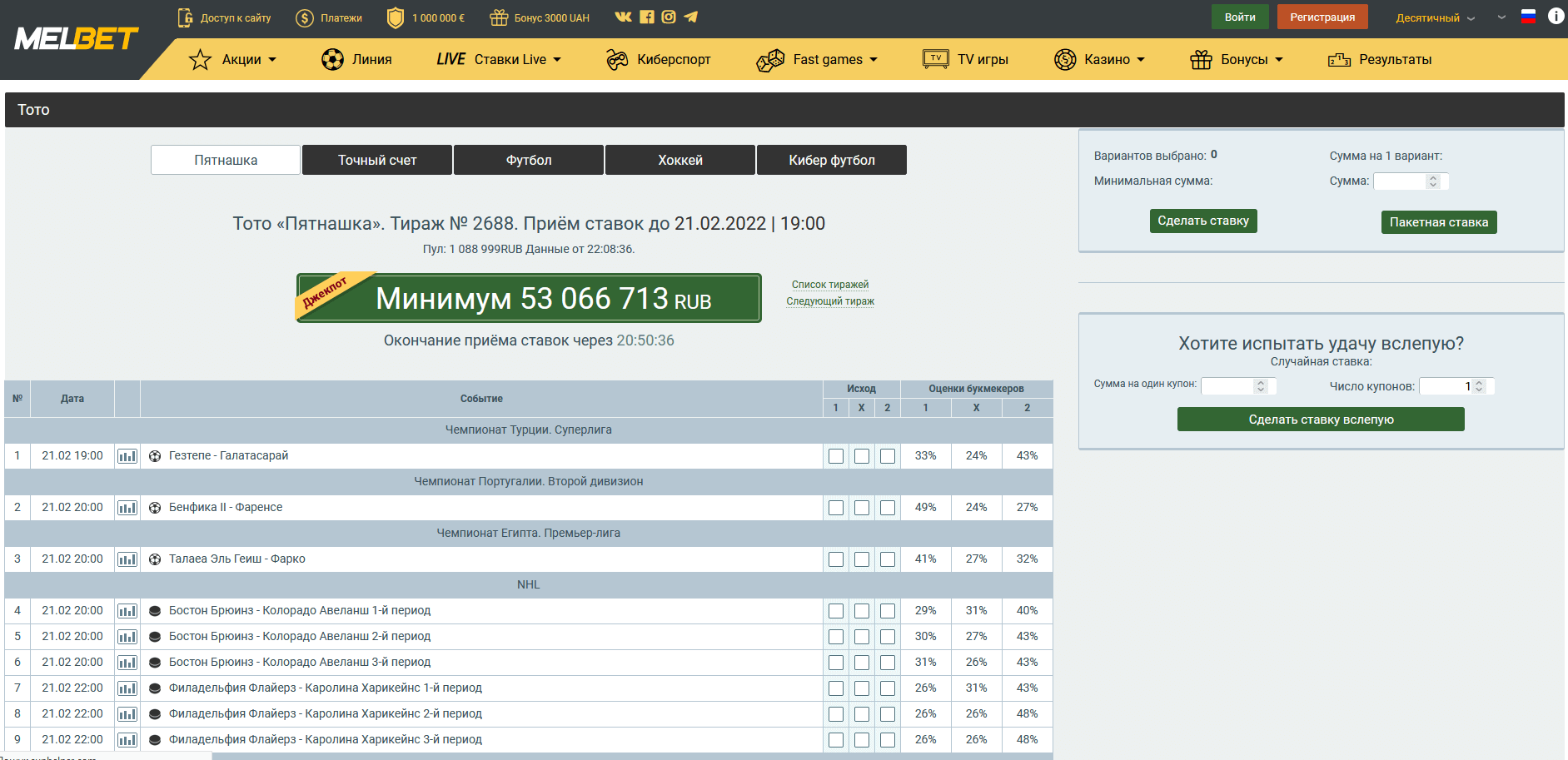Check outcome X for Филадельфия Флайерз 1-й период
This screenshot has height=760, width=1568.
[x=862, y=688]
